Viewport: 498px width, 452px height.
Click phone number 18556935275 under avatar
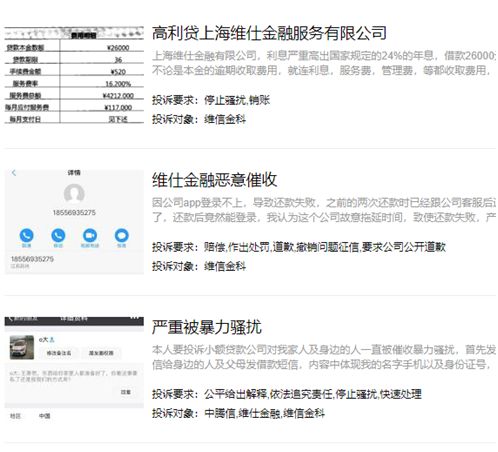coord(74,212)
